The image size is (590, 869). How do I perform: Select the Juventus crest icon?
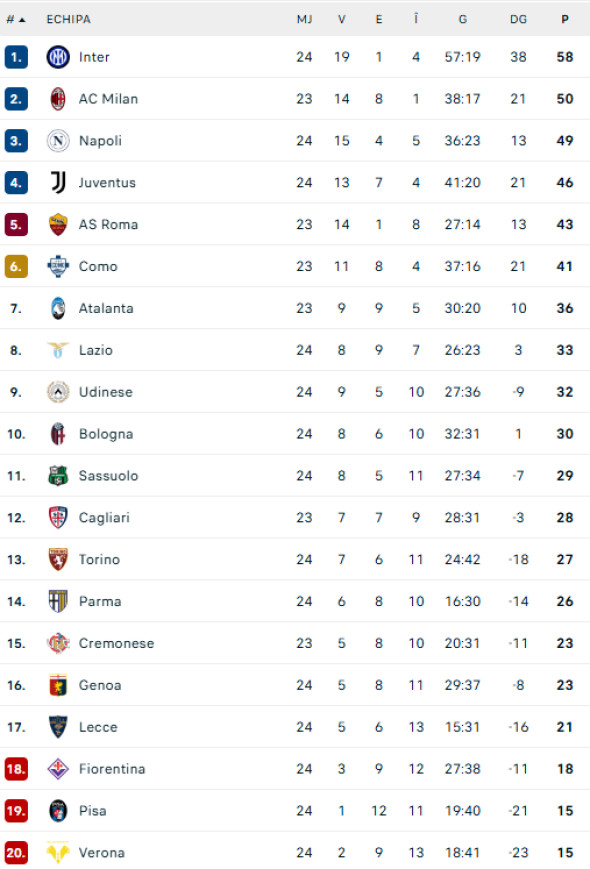click(x=58, y=183)
